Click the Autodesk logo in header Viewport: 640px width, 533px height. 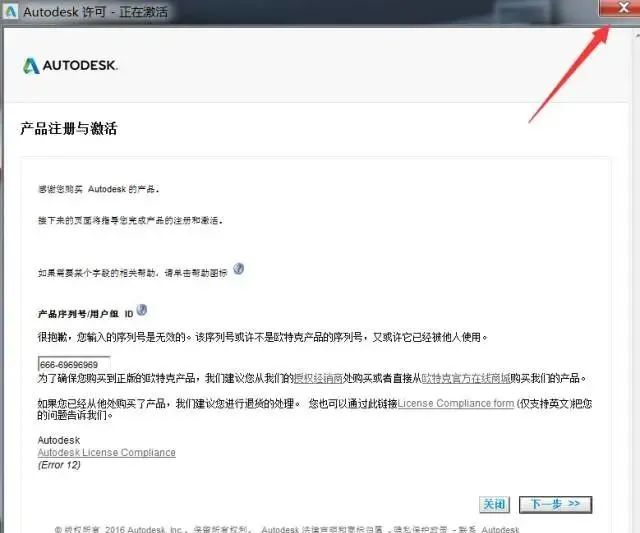tap(70, 65)
